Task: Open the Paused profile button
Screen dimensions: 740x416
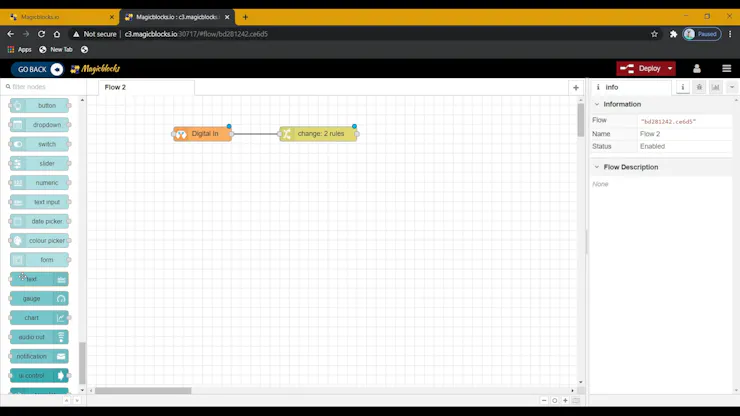Action: point(702,34)
